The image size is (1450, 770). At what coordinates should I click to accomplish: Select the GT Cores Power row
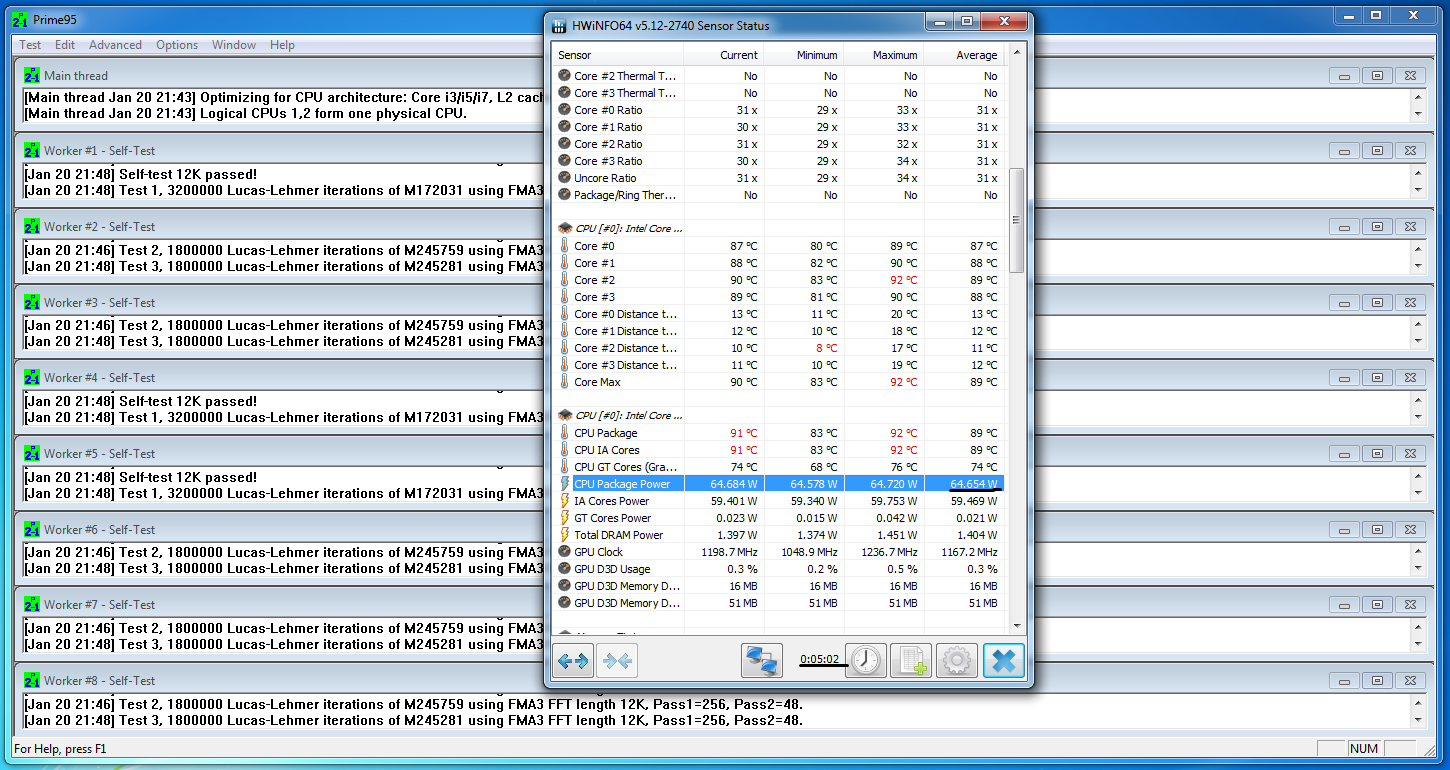point(779,518)
